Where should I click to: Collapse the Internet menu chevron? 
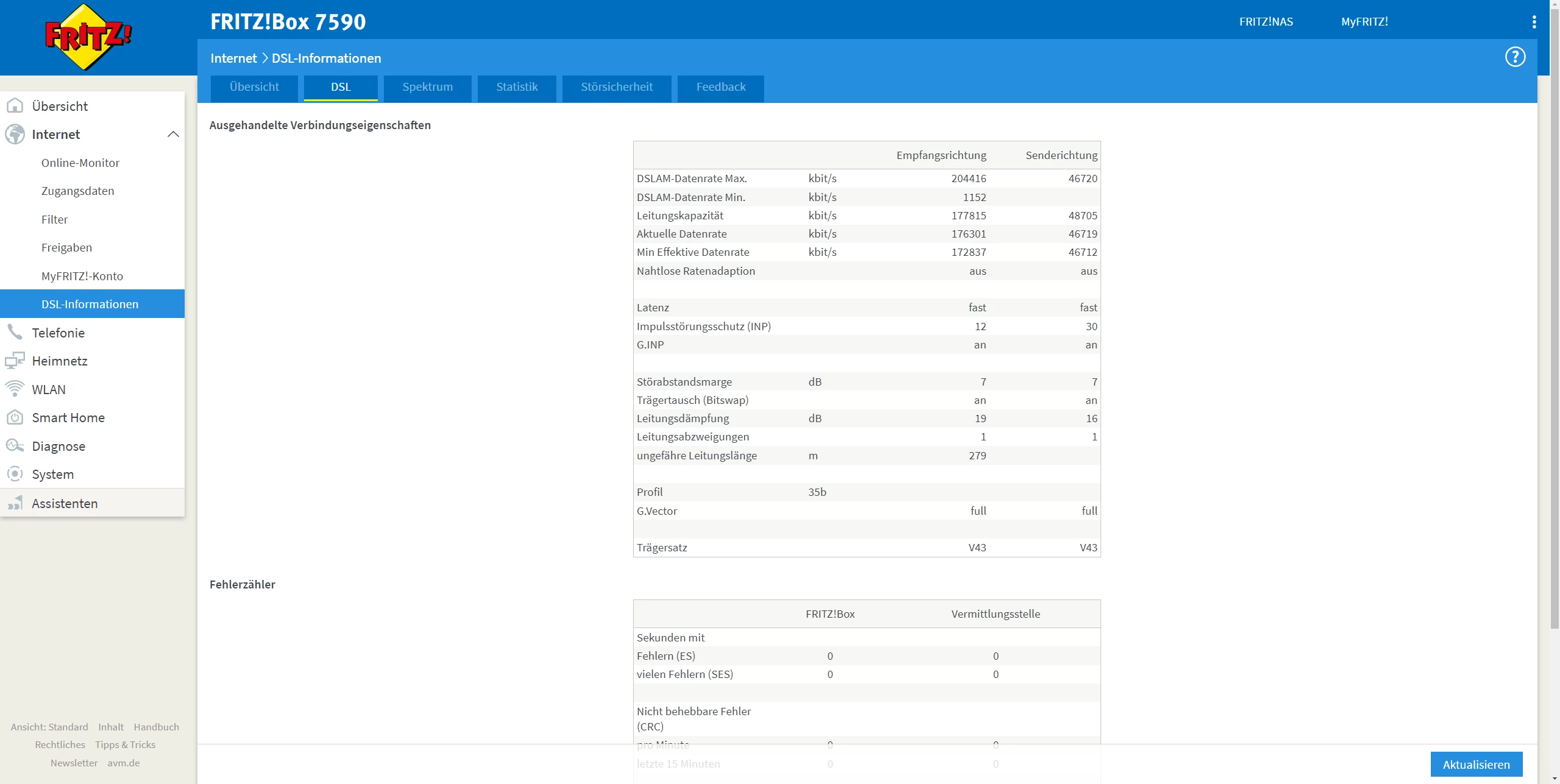173,134
